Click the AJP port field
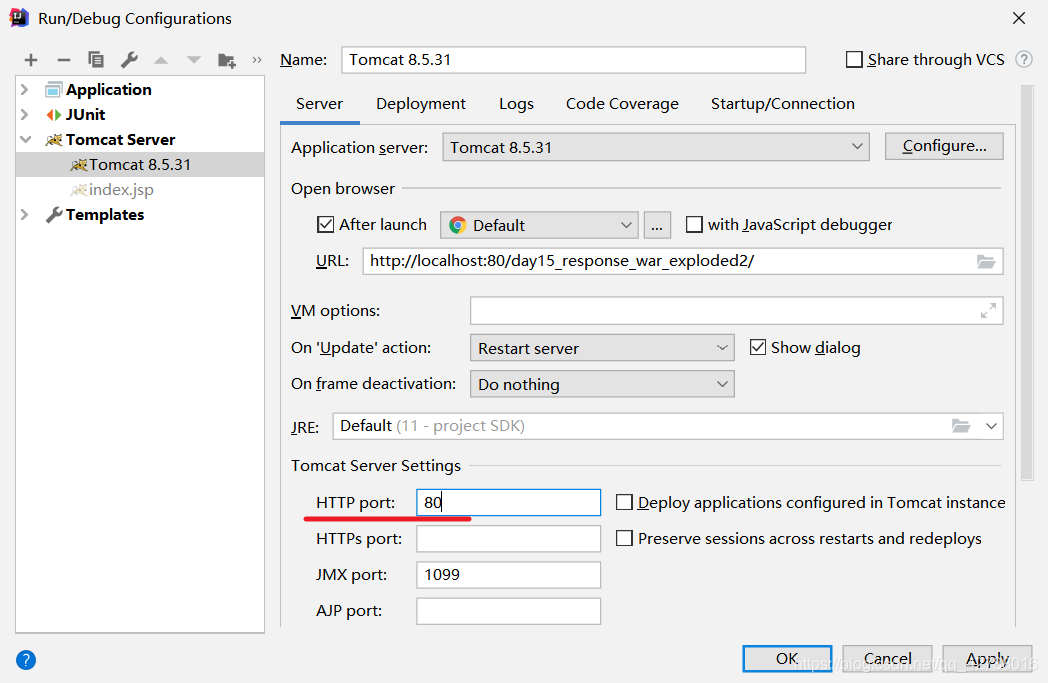Image resolution: width=1048 pixels, height=683 pixels. 508,611
